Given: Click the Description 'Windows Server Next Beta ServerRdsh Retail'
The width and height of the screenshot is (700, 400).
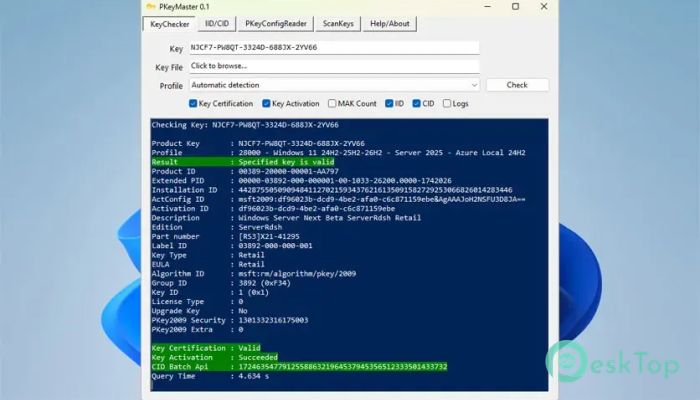Looking at the screenshot, I should point(329,218).
